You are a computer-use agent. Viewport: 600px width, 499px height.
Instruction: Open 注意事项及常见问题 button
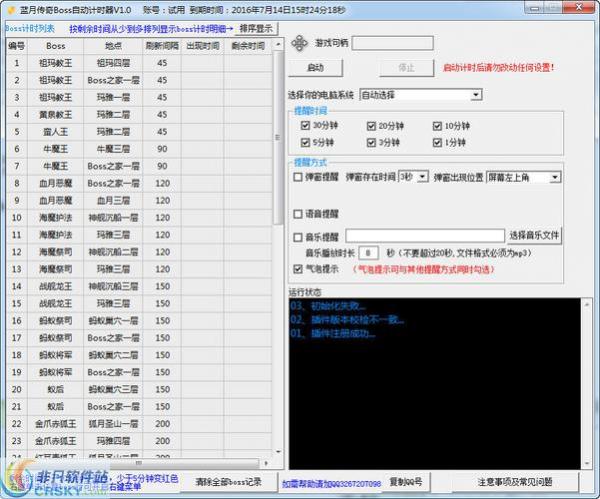[x=515, y=482]
